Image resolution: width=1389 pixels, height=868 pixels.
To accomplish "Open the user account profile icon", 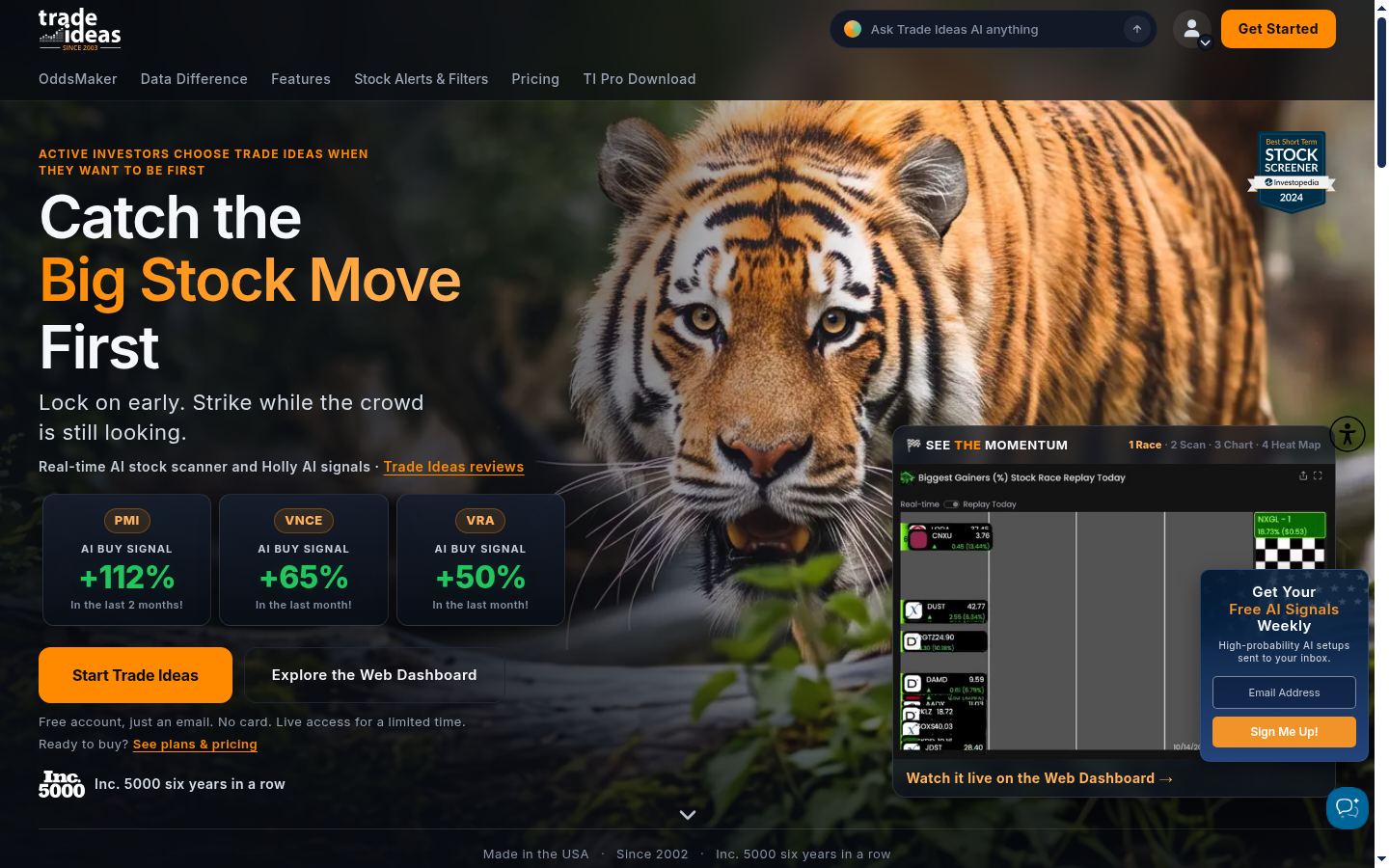I will pyautogui.click(x=1192, y=28).
